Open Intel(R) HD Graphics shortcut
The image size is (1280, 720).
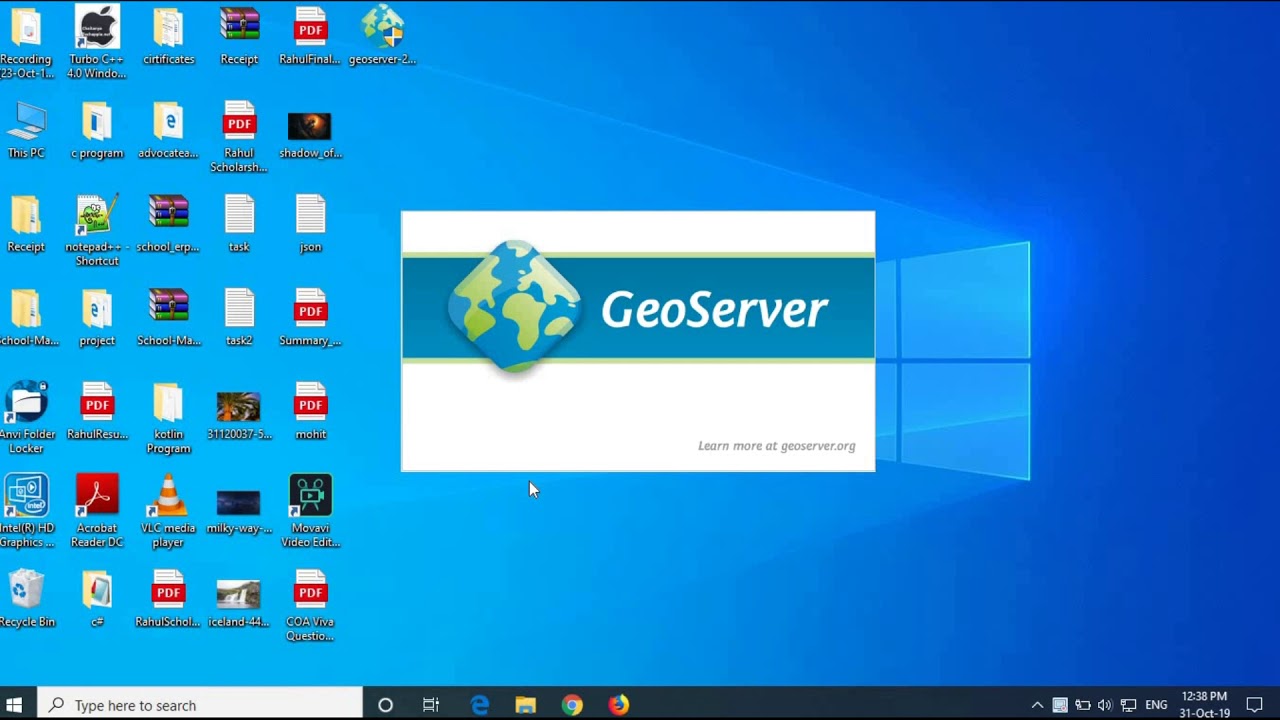[x=26, y=497]
